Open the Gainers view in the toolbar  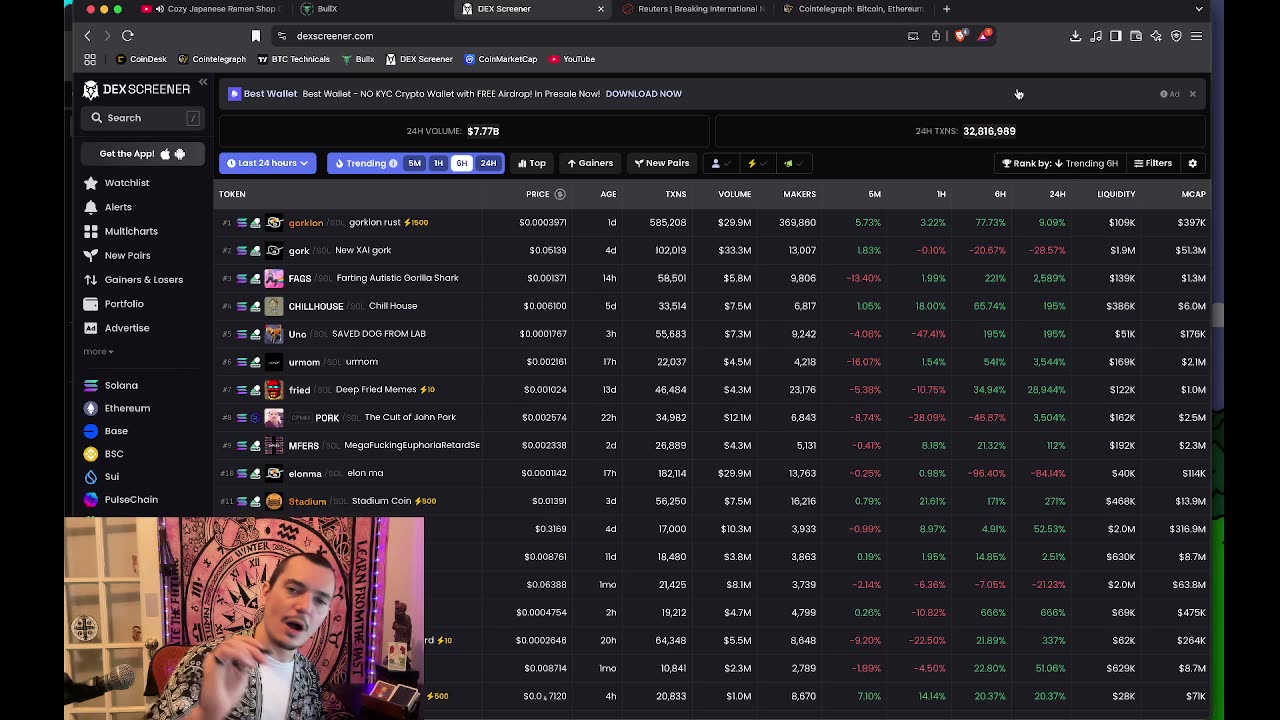tap(590, 163)
